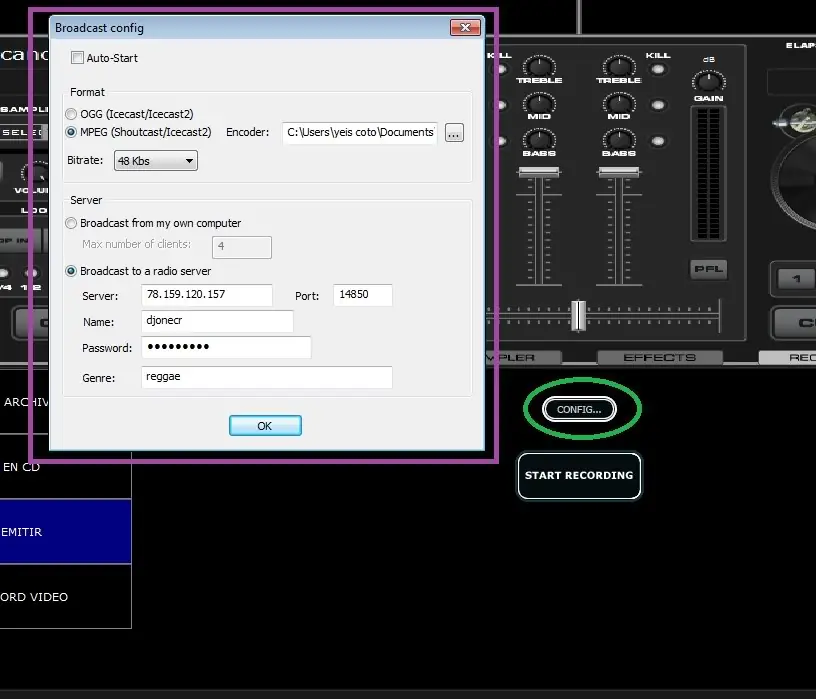Choose Broadcast from my own computer

point(71,223)
